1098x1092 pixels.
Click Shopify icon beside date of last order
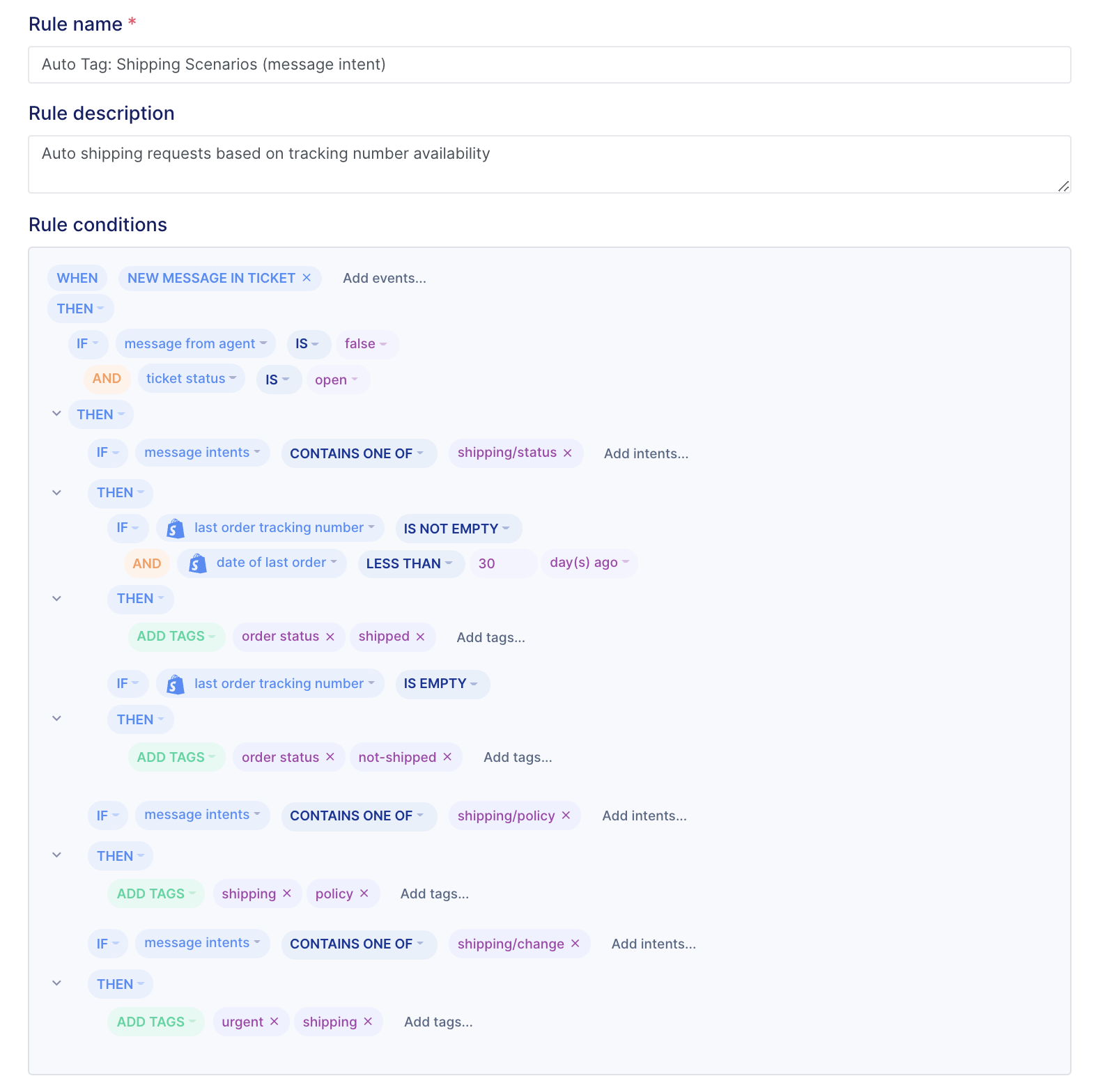(x=198, y=563)
